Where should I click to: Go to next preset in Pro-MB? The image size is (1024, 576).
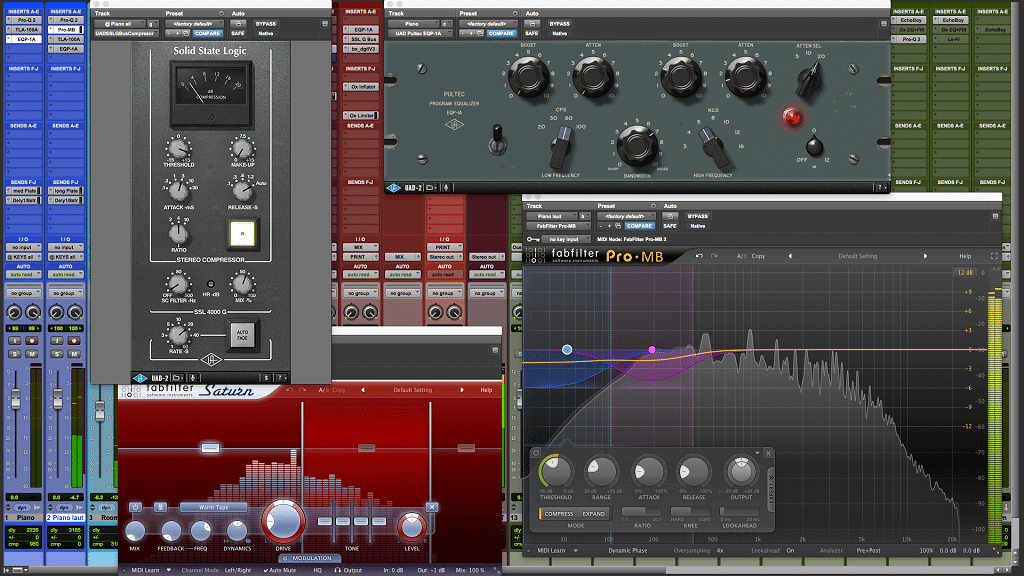pyautogui.click(x=925, y=256)
